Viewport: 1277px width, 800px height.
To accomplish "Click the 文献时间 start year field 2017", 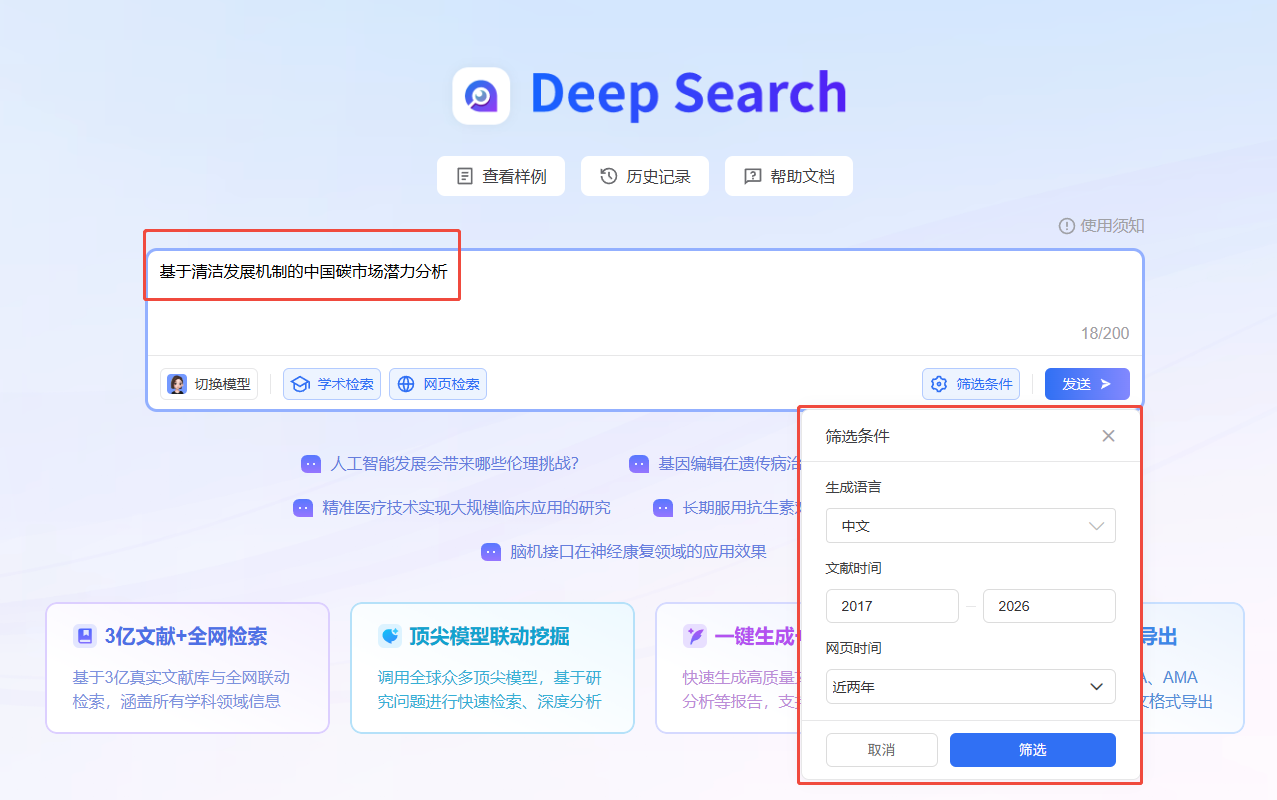I will pyautogui.click(x=892, y=606).
